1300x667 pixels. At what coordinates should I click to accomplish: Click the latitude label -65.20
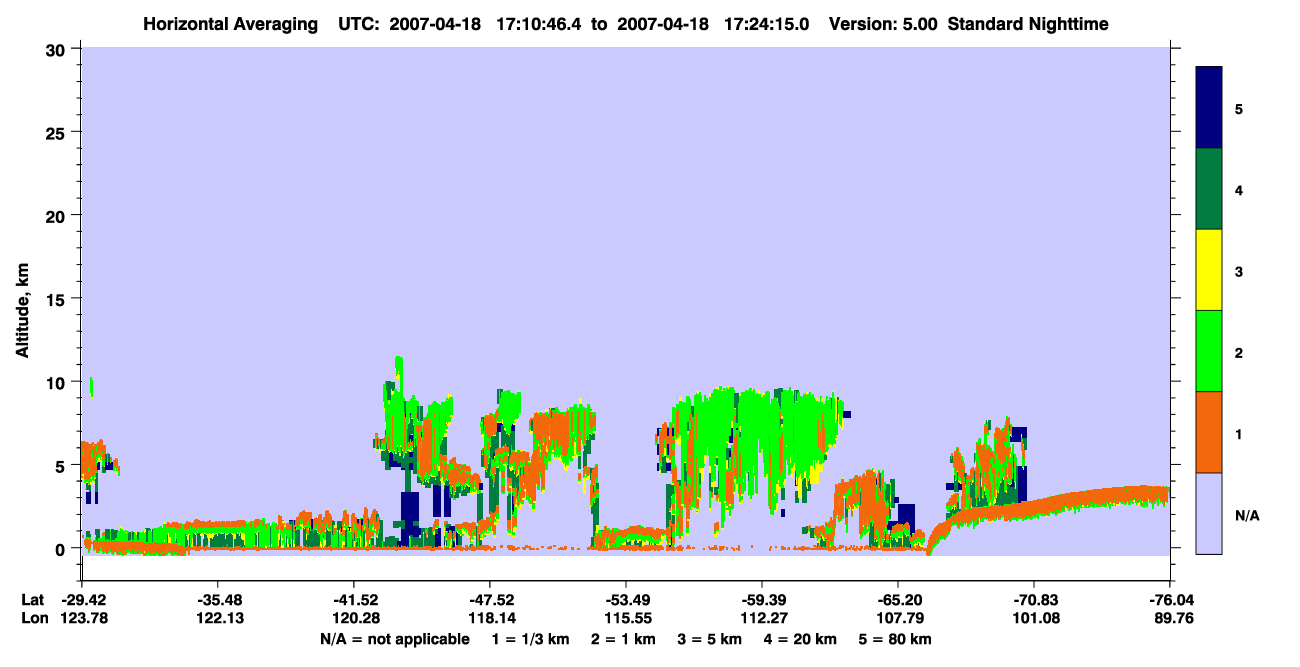897,601
